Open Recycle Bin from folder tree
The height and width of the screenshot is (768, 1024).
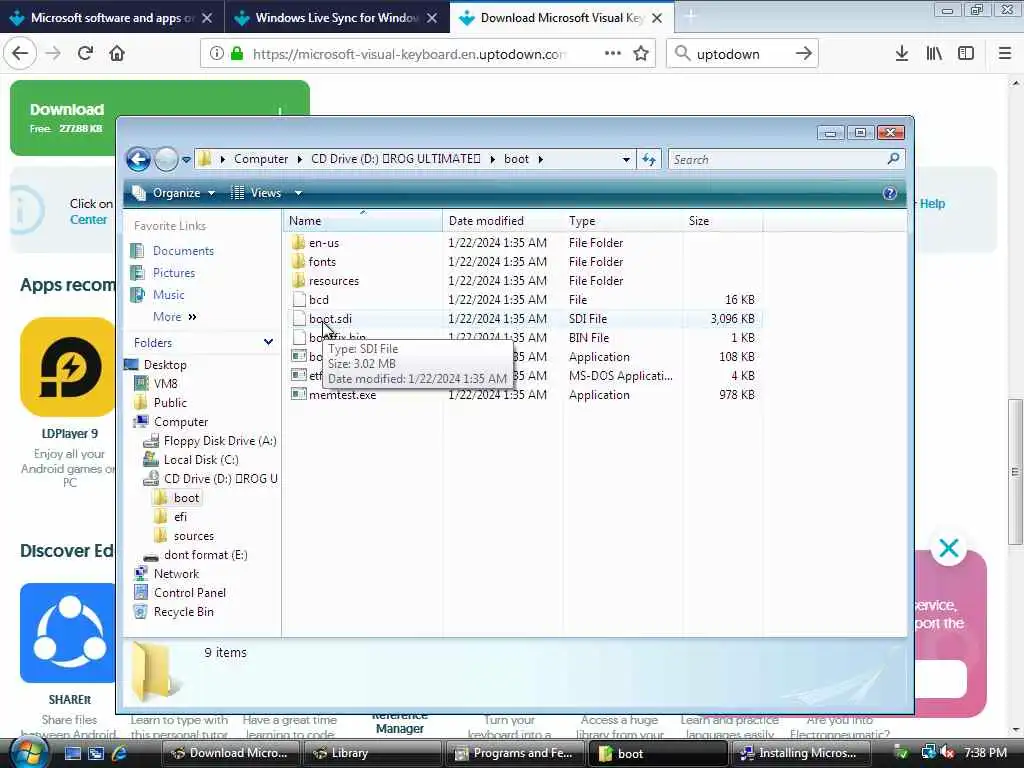tap(183, 612)
